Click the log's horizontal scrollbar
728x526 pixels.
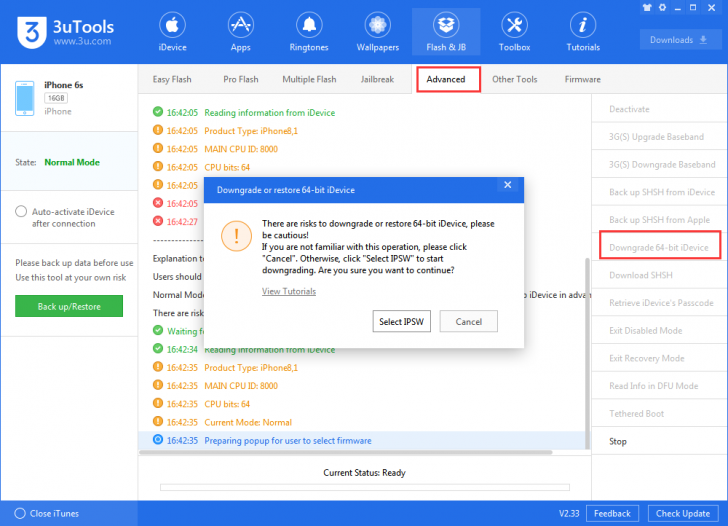click(346, 452)
